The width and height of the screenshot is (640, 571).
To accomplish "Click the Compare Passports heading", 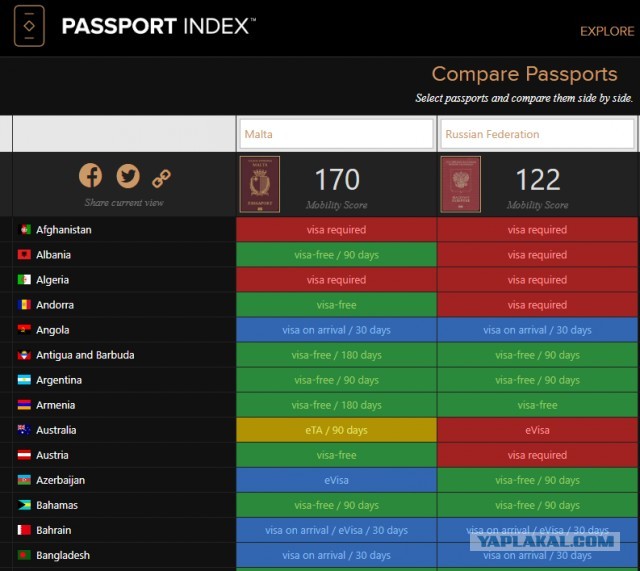I will [524, 74].
